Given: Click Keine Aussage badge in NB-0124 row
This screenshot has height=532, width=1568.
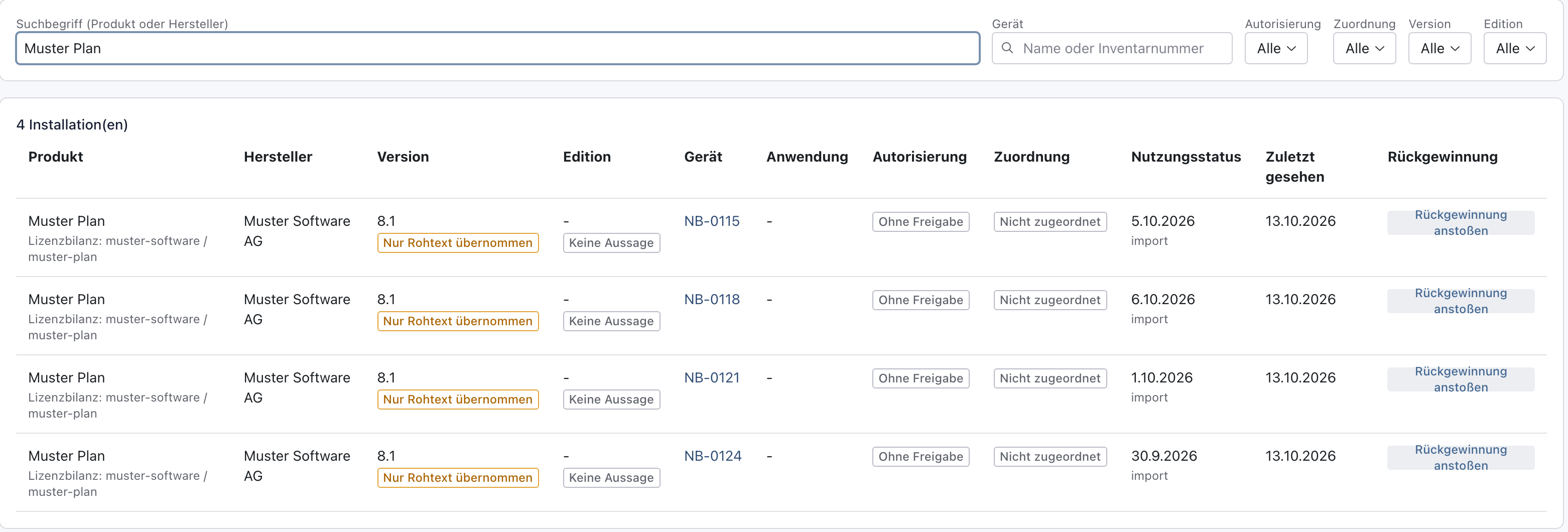Looking at the screenshot, I should 611,478.
